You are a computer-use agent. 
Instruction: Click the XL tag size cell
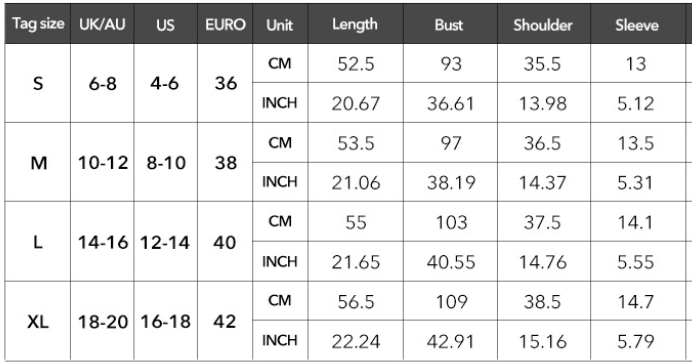click(38, 321)
